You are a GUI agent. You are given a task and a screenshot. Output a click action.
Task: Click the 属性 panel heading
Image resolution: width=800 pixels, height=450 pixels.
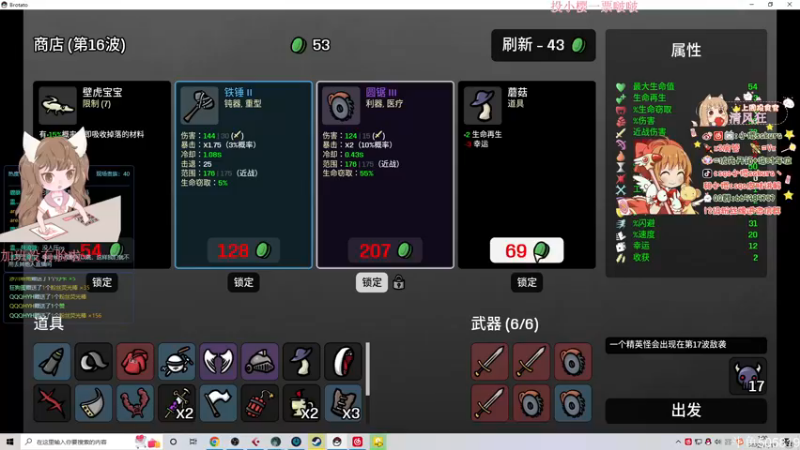pyautogui.click(x=686, y=50)
